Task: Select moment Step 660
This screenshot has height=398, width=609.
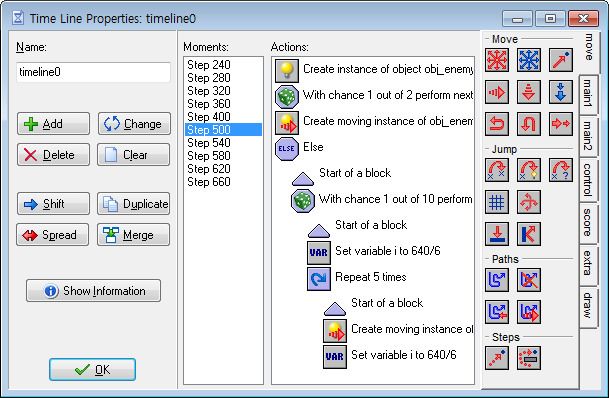Action: 223,182
